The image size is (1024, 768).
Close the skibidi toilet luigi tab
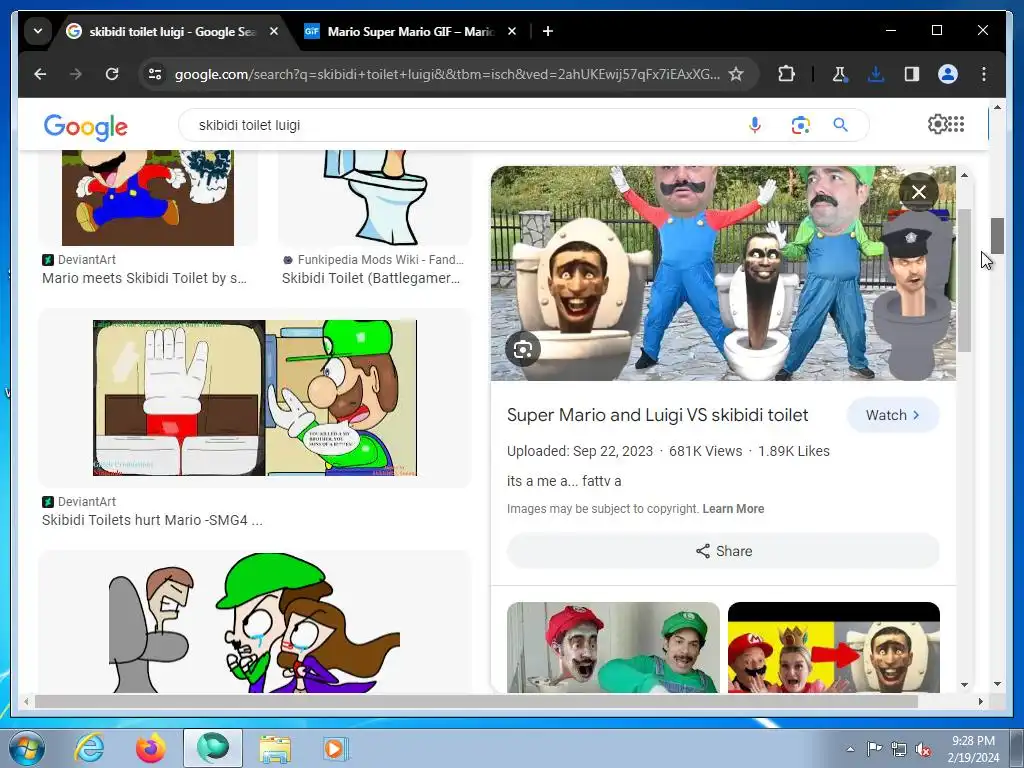tap(274, 31)
